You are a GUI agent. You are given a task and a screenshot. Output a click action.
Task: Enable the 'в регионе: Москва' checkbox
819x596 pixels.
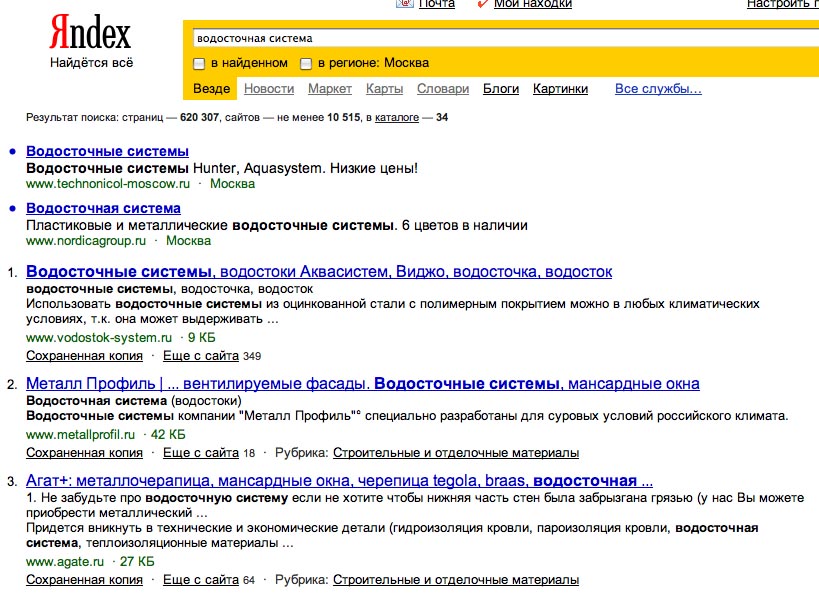(305, 62)
